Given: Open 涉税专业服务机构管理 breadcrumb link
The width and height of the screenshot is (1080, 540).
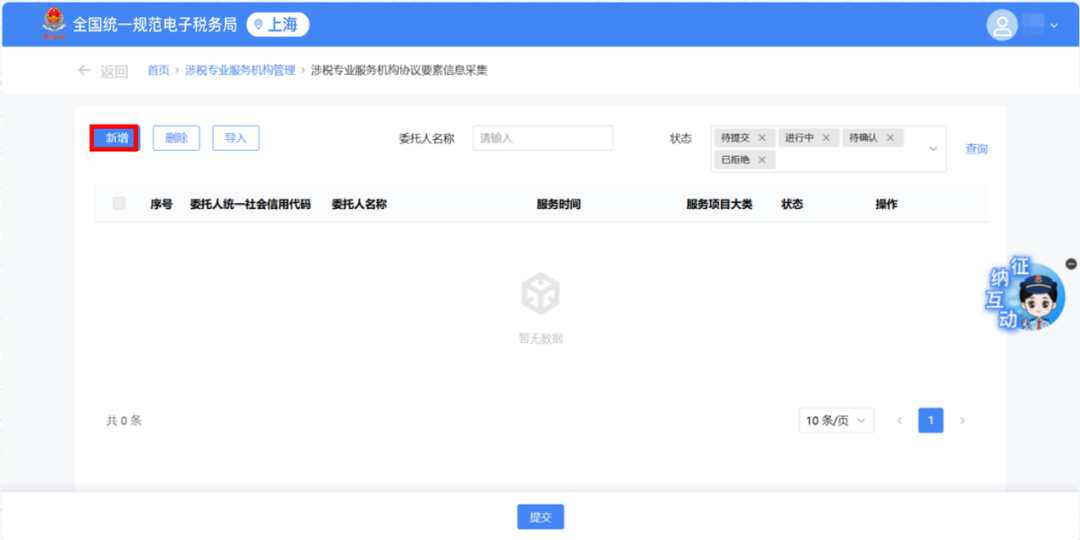Looking at the screenshot, I should (240, 70).
